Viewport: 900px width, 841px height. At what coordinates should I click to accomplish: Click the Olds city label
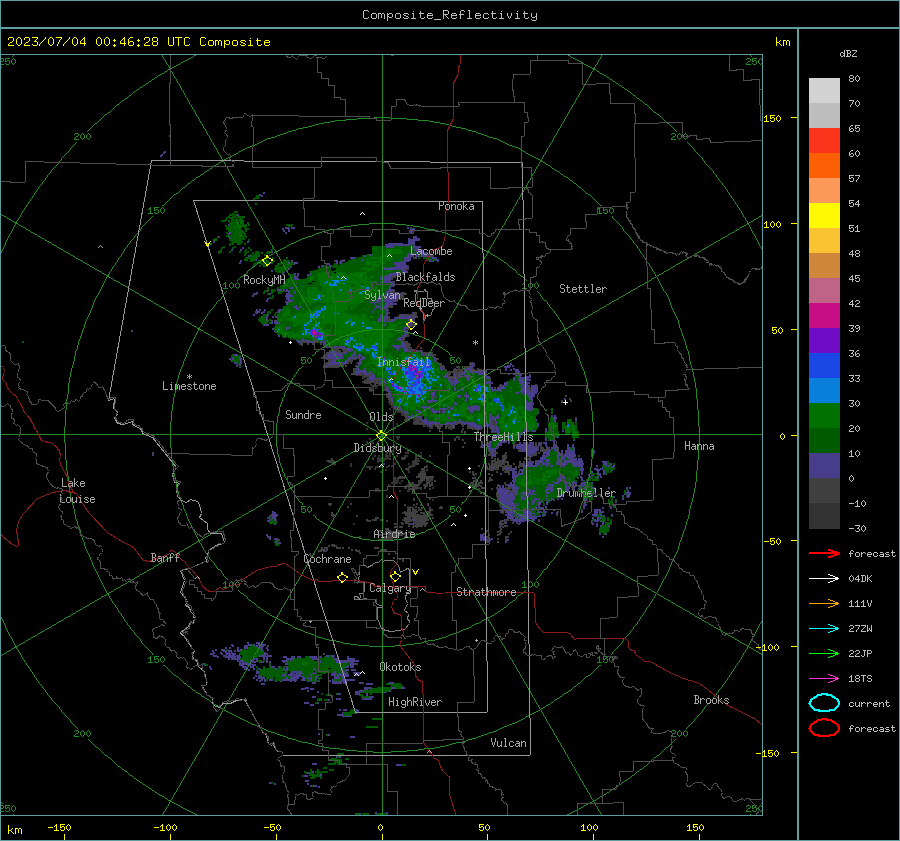click(381, 417)
